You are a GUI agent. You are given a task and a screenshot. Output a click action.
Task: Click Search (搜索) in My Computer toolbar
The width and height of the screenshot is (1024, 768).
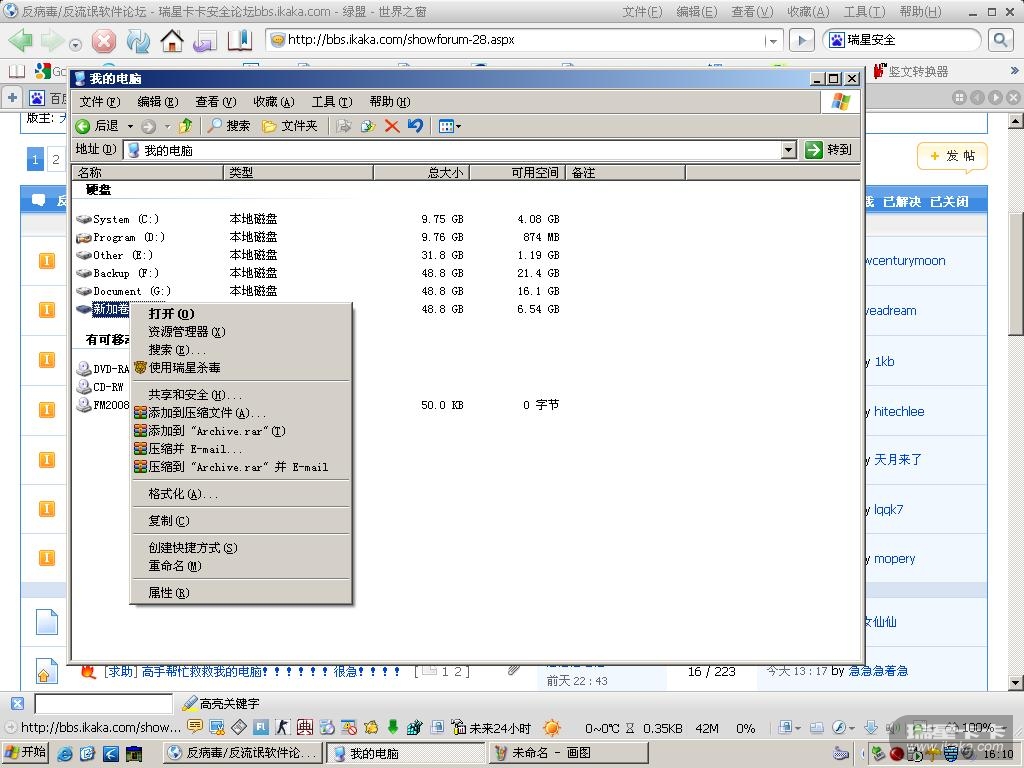[x=229, y=126]
